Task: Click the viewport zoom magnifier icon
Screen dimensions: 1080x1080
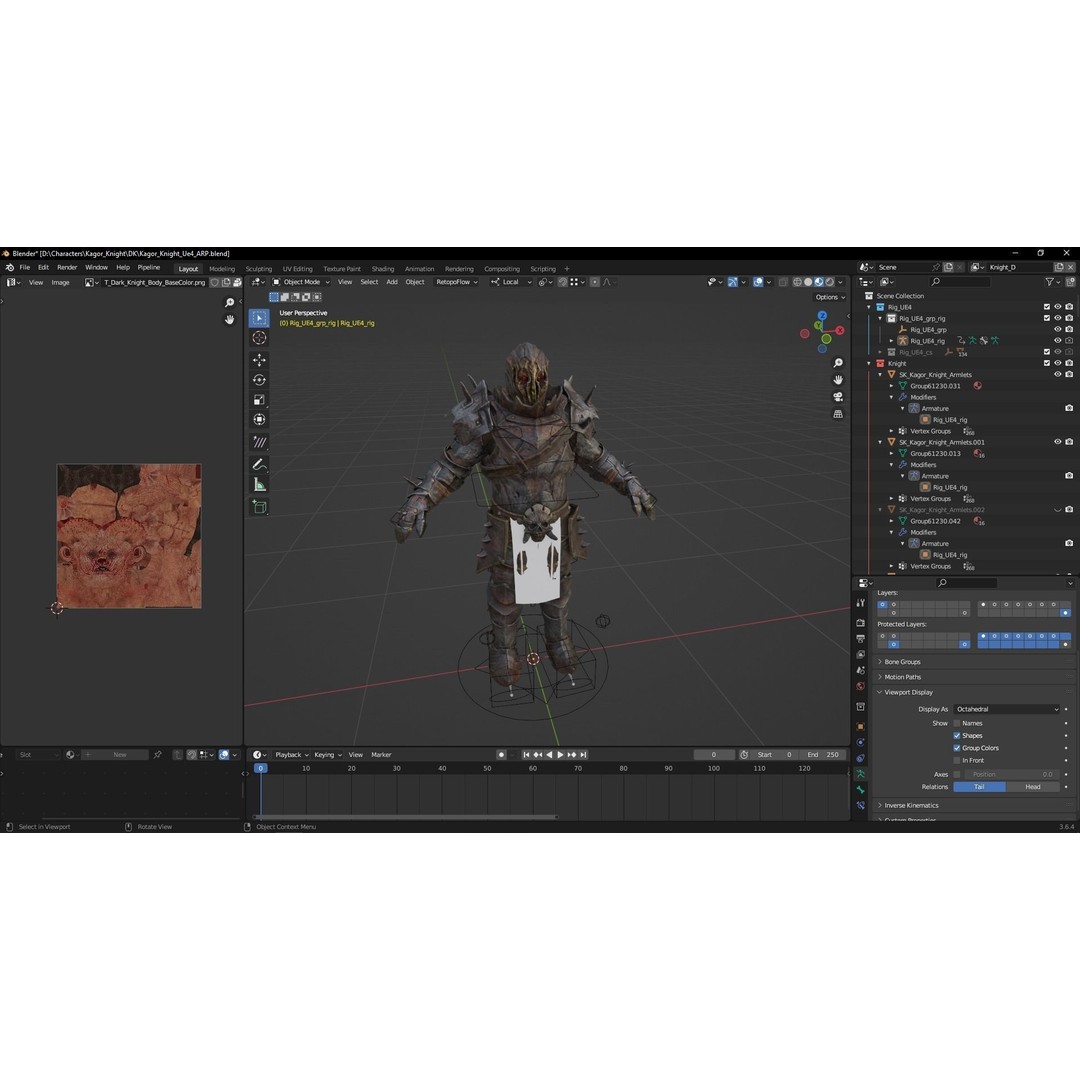Action: pyautogui.click(x=838, y=363)
